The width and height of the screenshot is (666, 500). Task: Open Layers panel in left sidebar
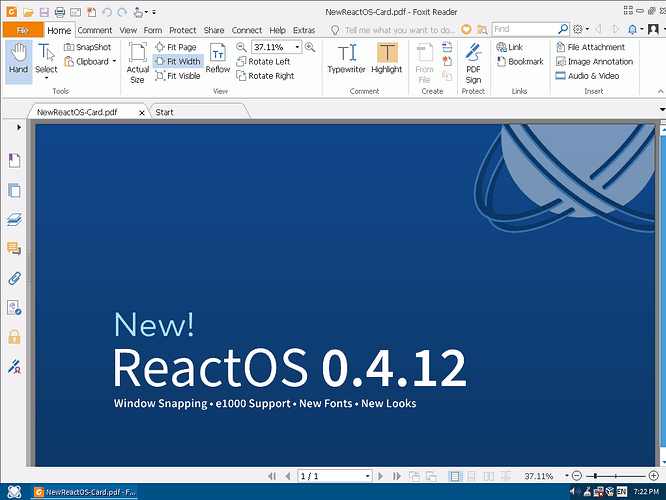[x=14, y=220]
